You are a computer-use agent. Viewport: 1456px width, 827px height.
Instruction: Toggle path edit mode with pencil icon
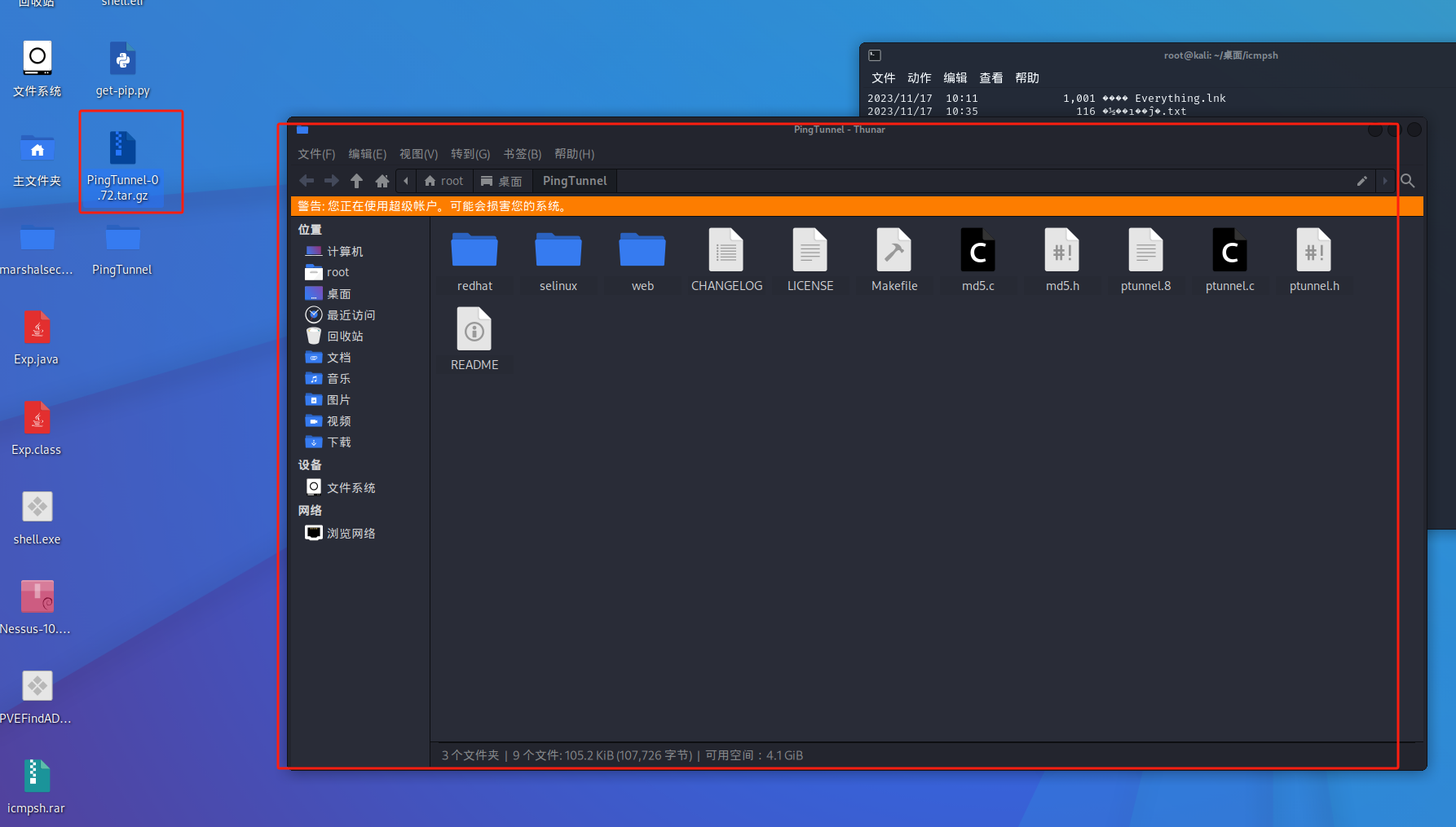point(1361,181)
